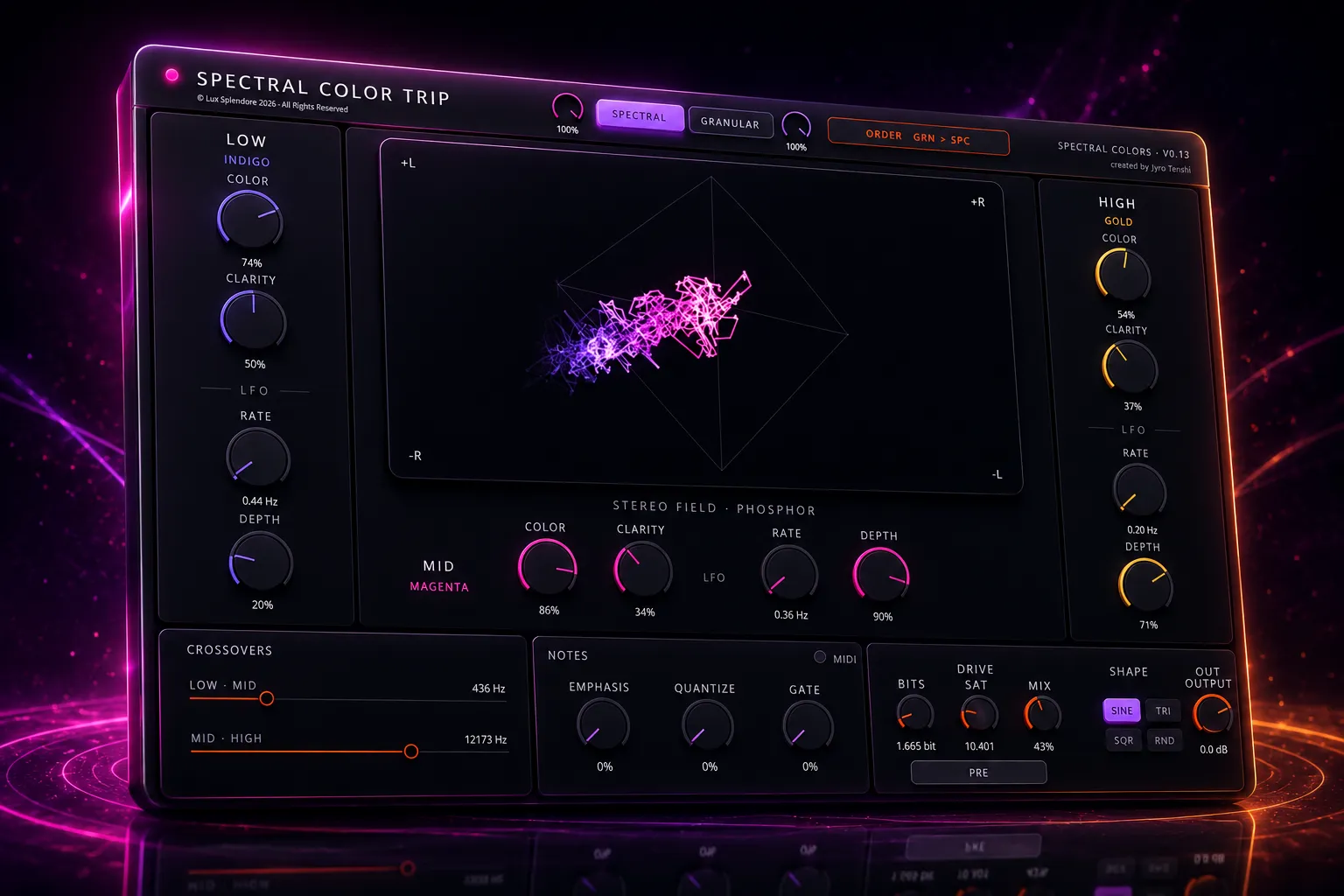
Task: Click the DRIVE SAT knob
Action: [x=979, y=715]
